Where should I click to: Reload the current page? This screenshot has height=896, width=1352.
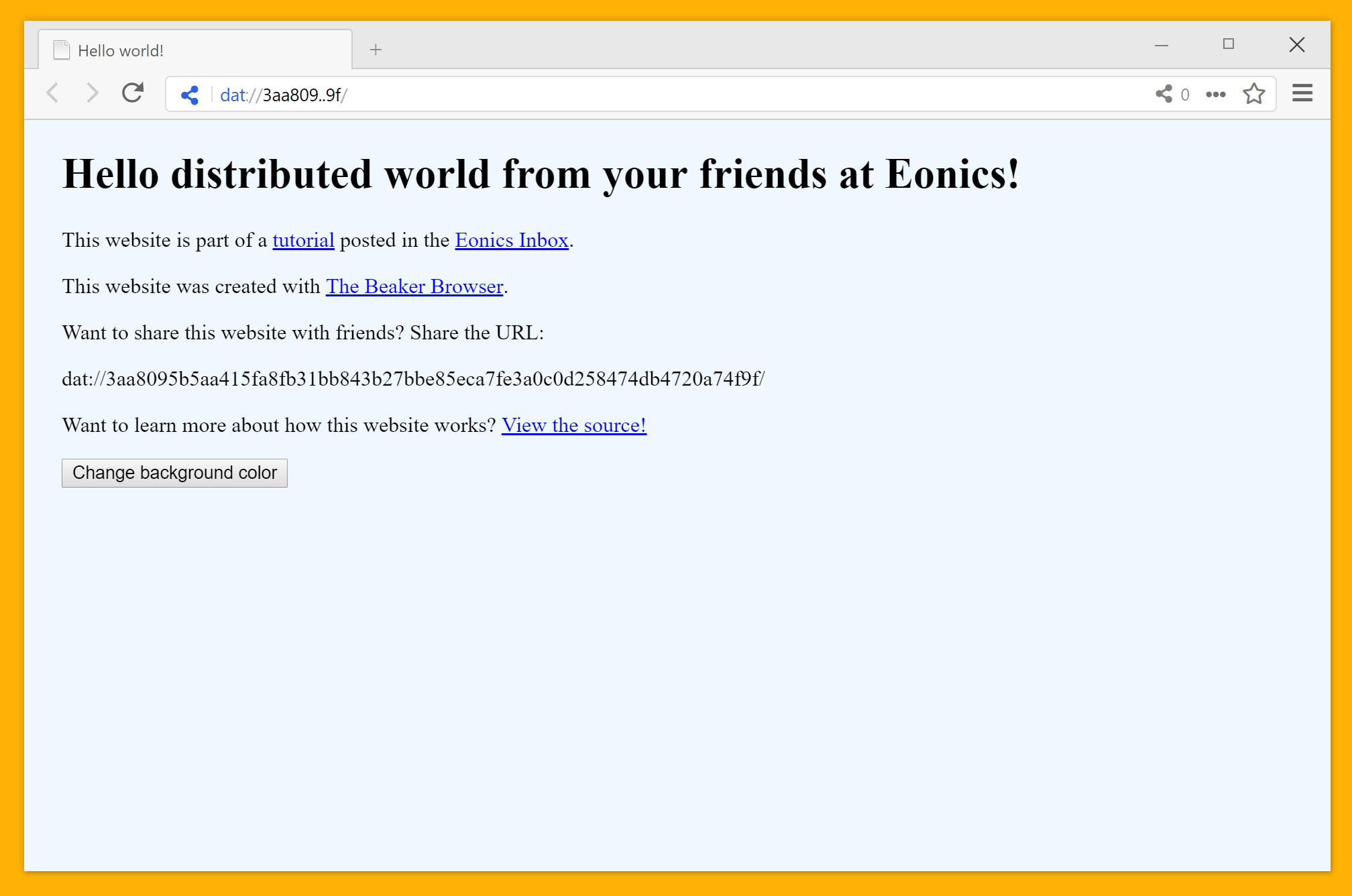(132, 93)
